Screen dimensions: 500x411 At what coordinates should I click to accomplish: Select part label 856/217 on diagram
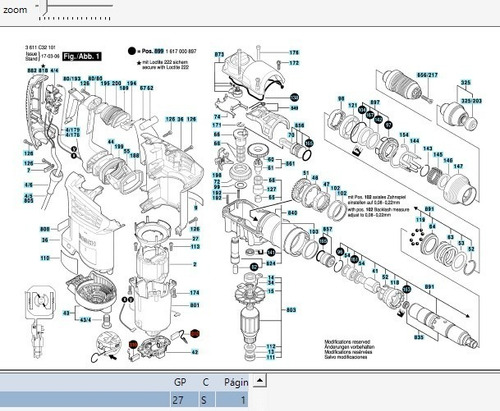click(428, 75)
